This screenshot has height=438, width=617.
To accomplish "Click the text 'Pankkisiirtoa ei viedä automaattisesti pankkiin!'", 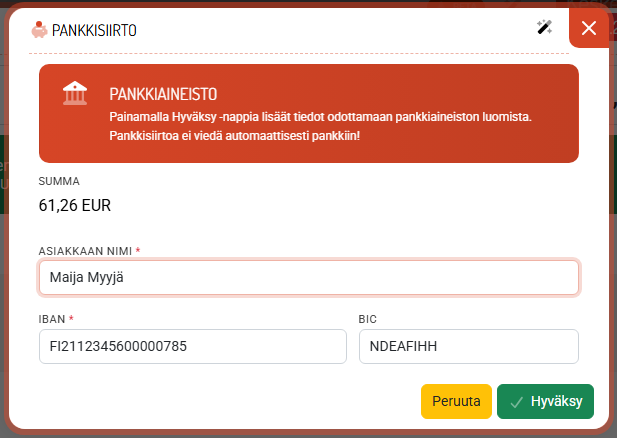I will [x=235, y=136].
